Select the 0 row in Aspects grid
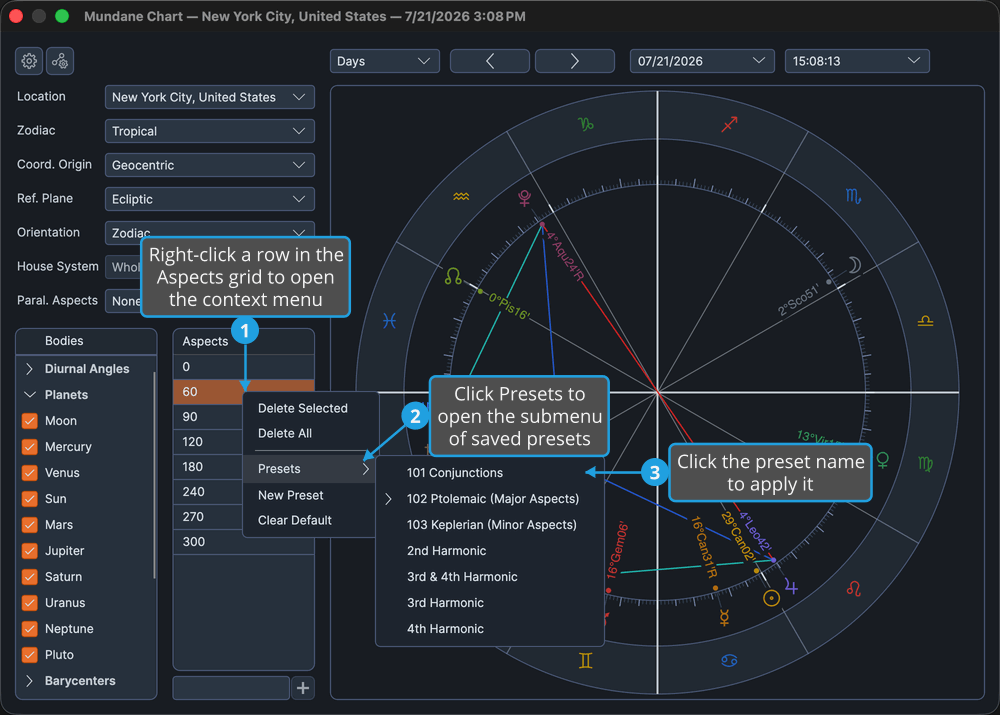 click(x=244, y=367)
